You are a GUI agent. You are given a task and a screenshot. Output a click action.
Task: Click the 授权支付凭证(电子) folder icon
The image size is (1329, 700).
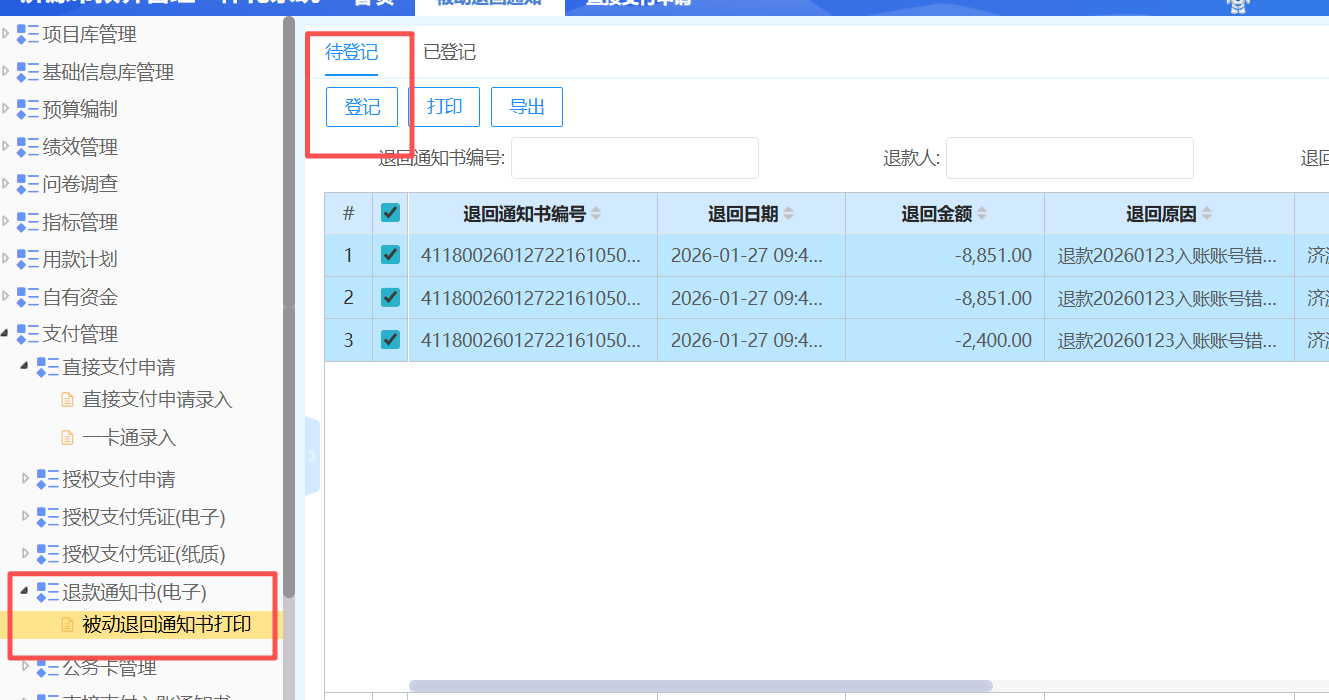pyautogui.click(x=48, y=517)
